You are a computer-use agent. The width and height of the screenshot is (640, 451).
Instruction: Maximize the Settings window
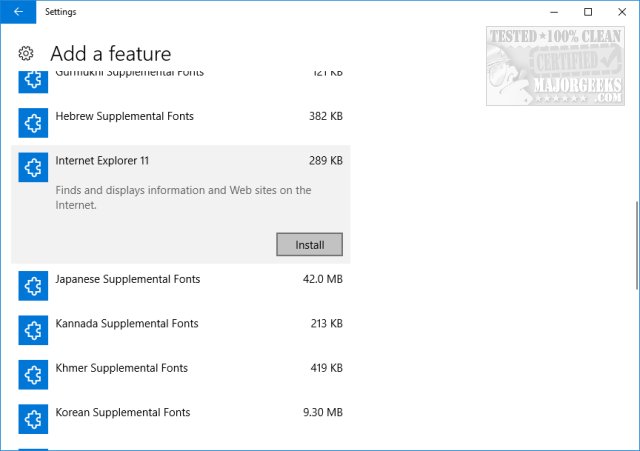(588, 12)
